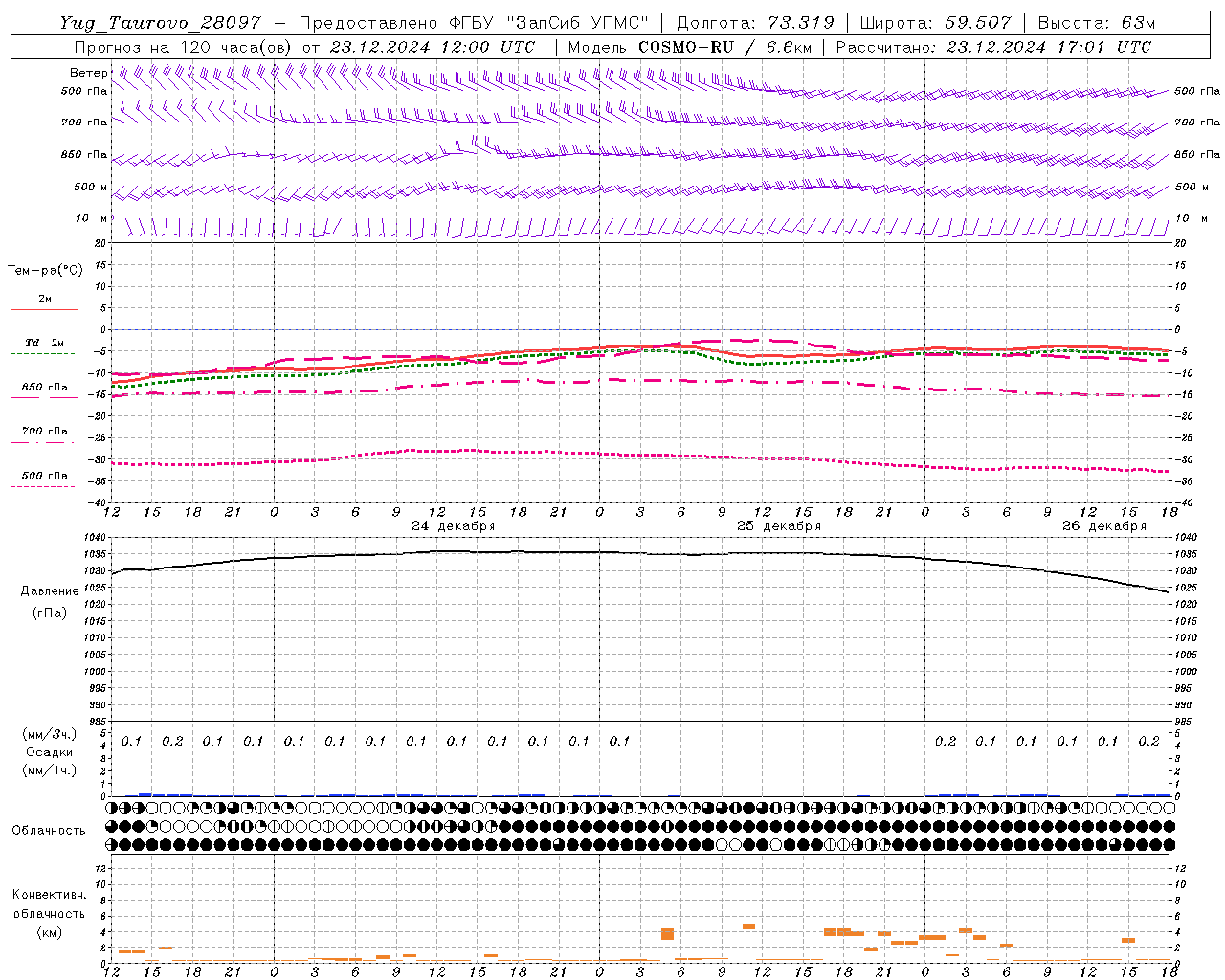Click the (гПа) unit label under Давление
1225x980 pixels.
tap(50, 612)
